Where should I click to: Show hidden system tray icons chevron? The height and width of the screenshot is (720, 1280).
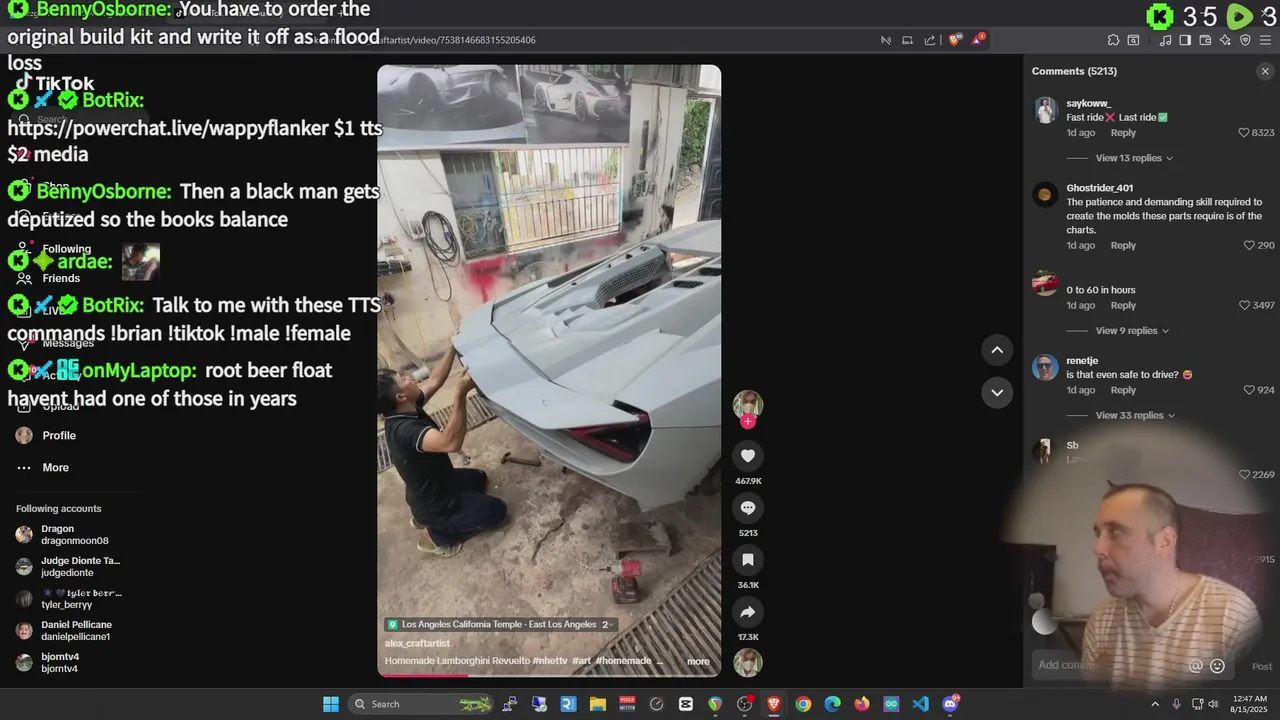point(1155,704)
